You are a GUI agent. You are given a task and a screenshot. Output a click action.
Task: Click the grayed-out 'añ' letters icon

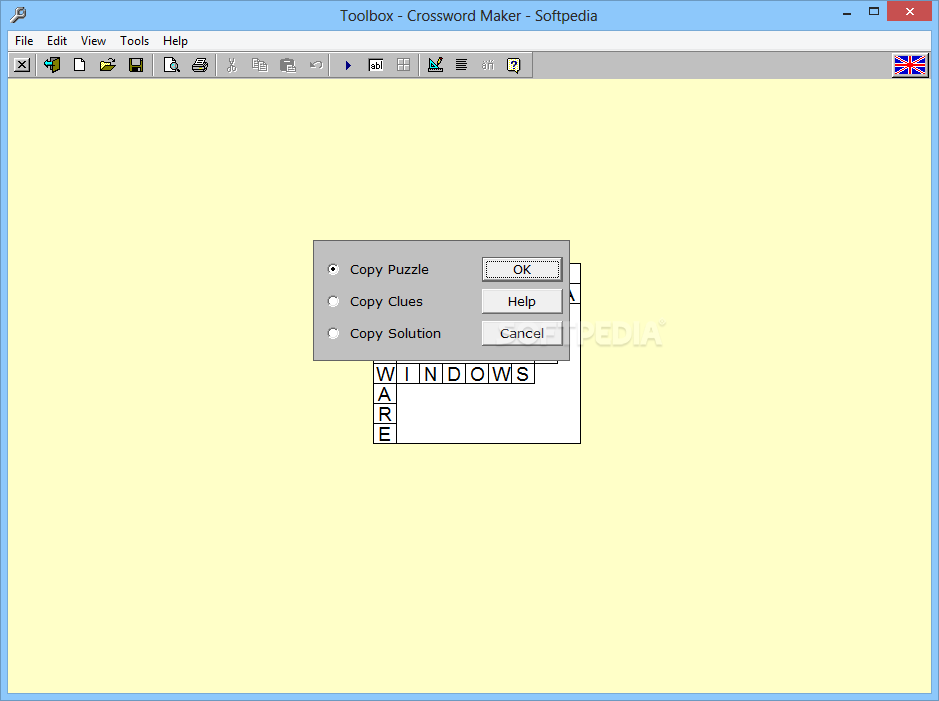point(488,65)
